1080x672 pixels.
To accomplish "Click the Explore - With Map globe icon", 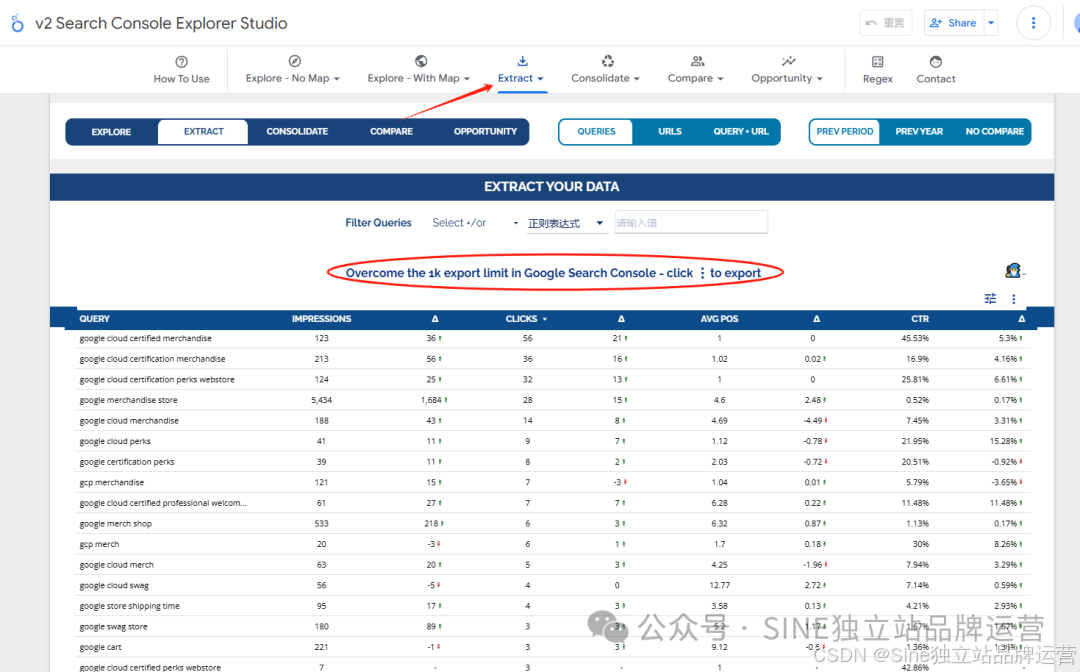I will [421, 61].
